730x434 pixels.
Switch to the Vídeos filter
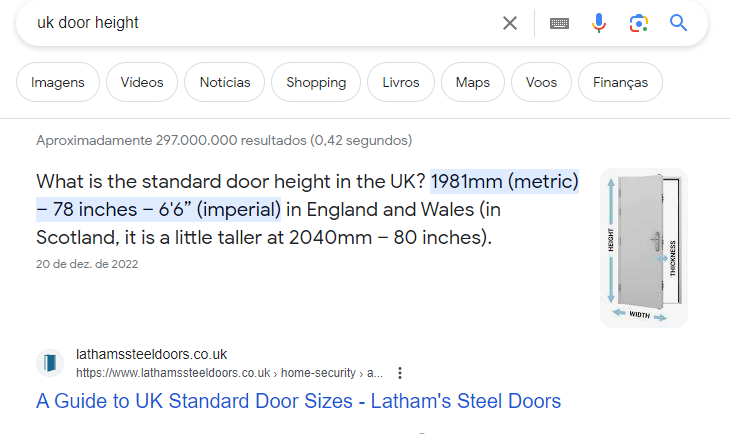click(142, 82)
